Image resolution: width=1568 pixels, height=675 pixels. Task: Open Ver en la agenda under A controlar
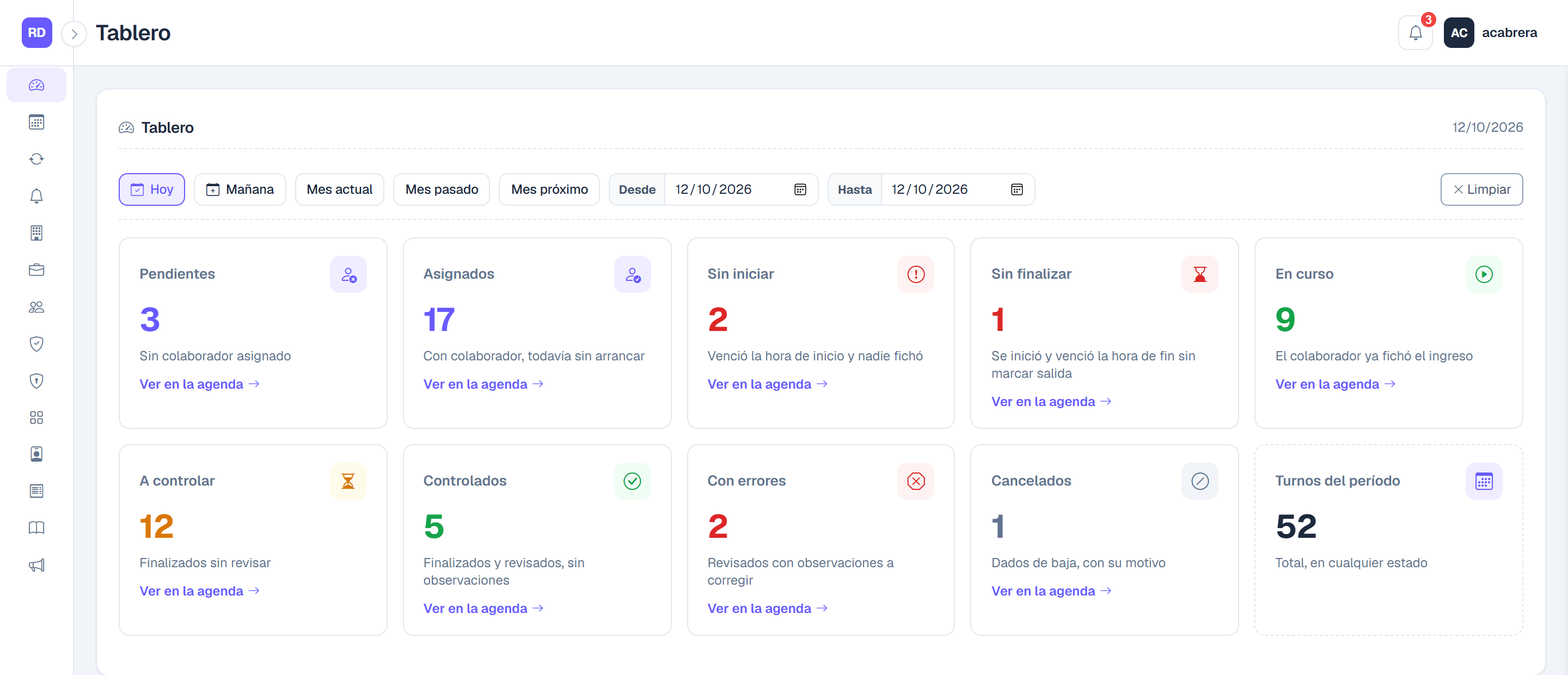pos(200,591)
